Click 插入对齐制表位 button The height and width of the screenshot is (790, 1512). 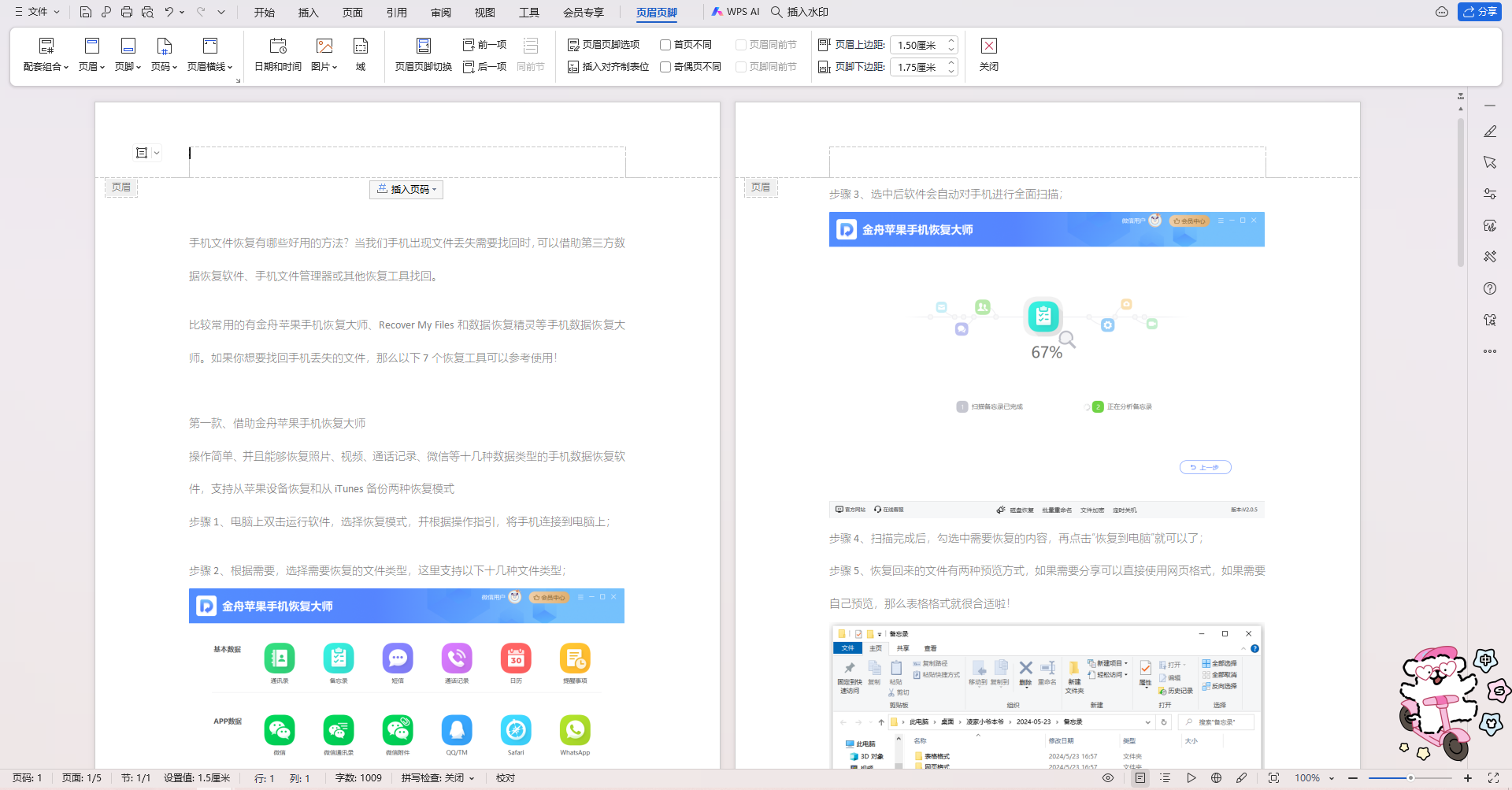609,67
